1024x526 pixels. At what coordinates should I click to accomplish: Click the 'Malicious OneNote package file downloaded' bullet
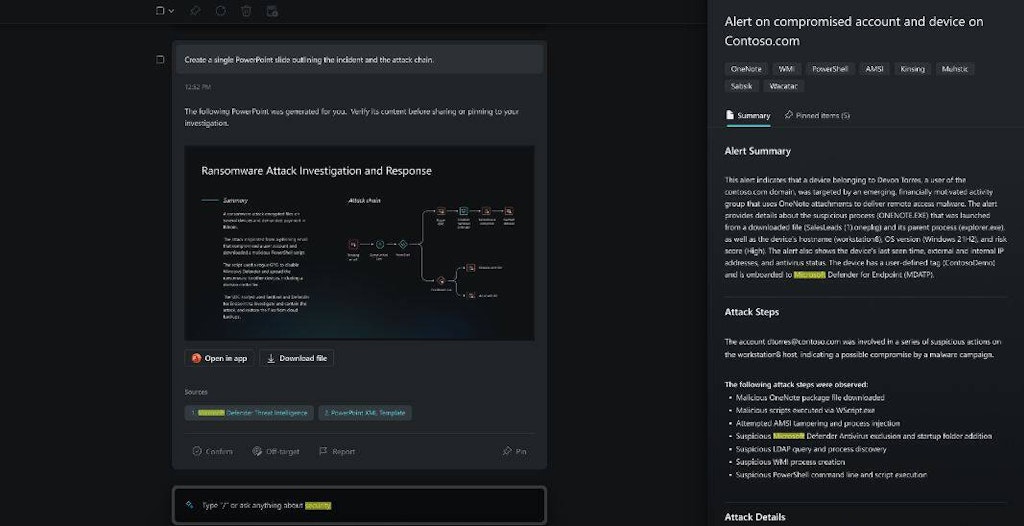[810, 397]
